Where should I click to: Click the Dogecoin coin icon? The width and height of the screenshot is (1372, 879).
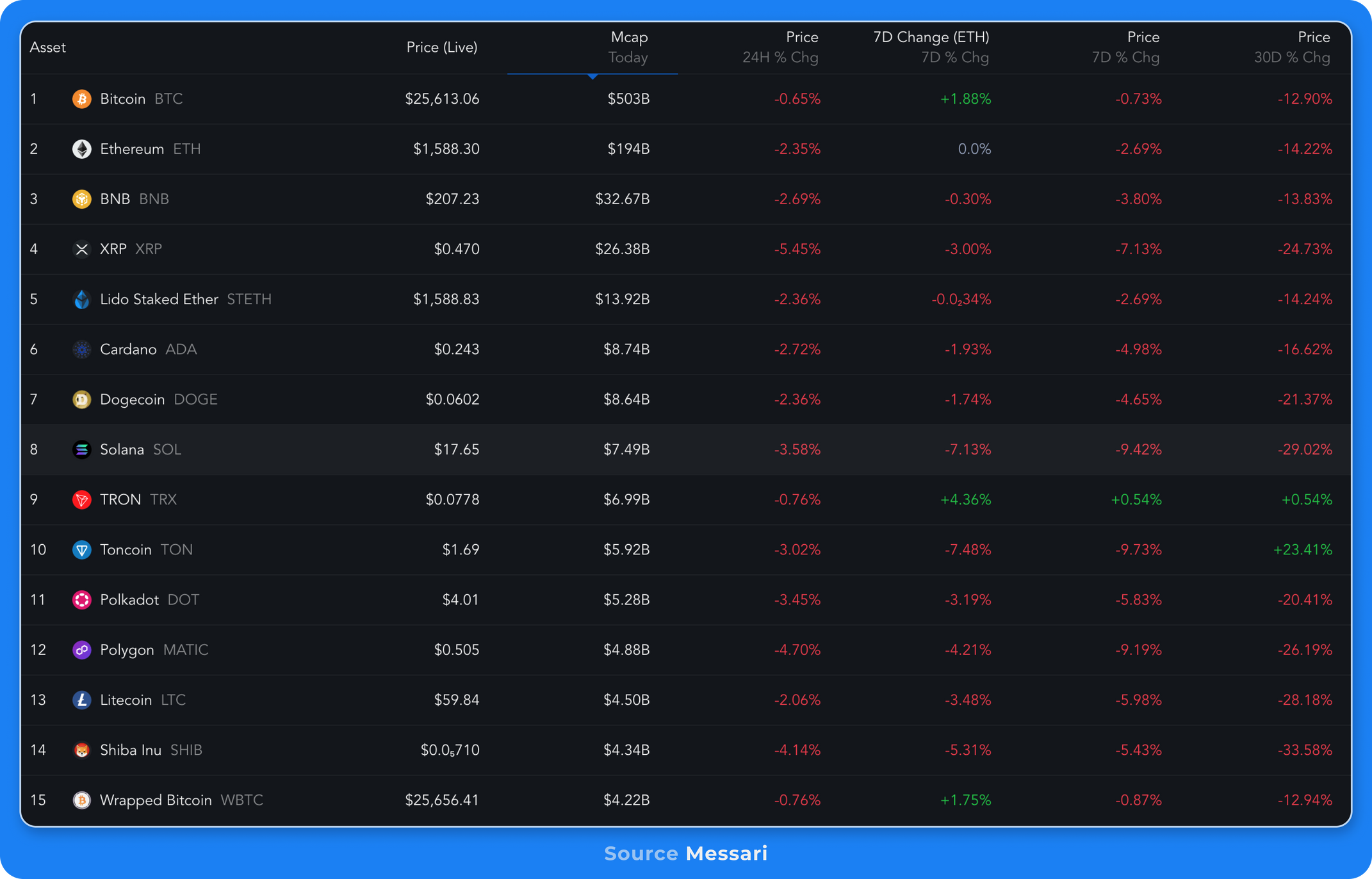[81, 399]
